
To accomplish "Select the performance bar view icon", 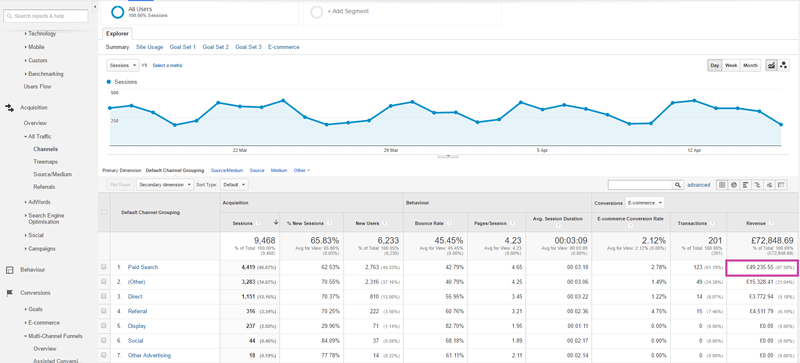I will point(745,185).
